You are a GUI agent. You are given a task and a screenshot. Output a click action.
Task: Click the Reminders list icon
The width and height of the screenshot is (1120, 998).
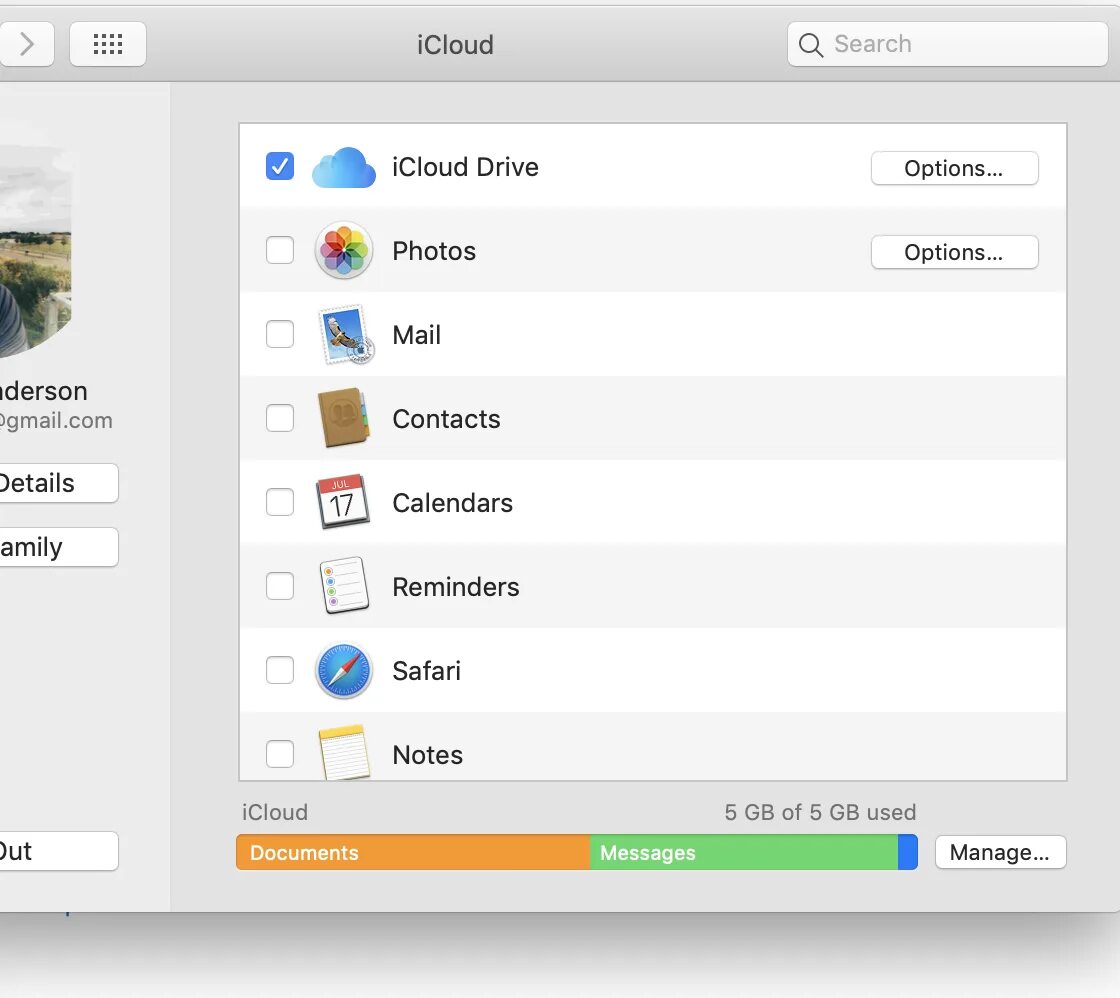pos(344,586)
